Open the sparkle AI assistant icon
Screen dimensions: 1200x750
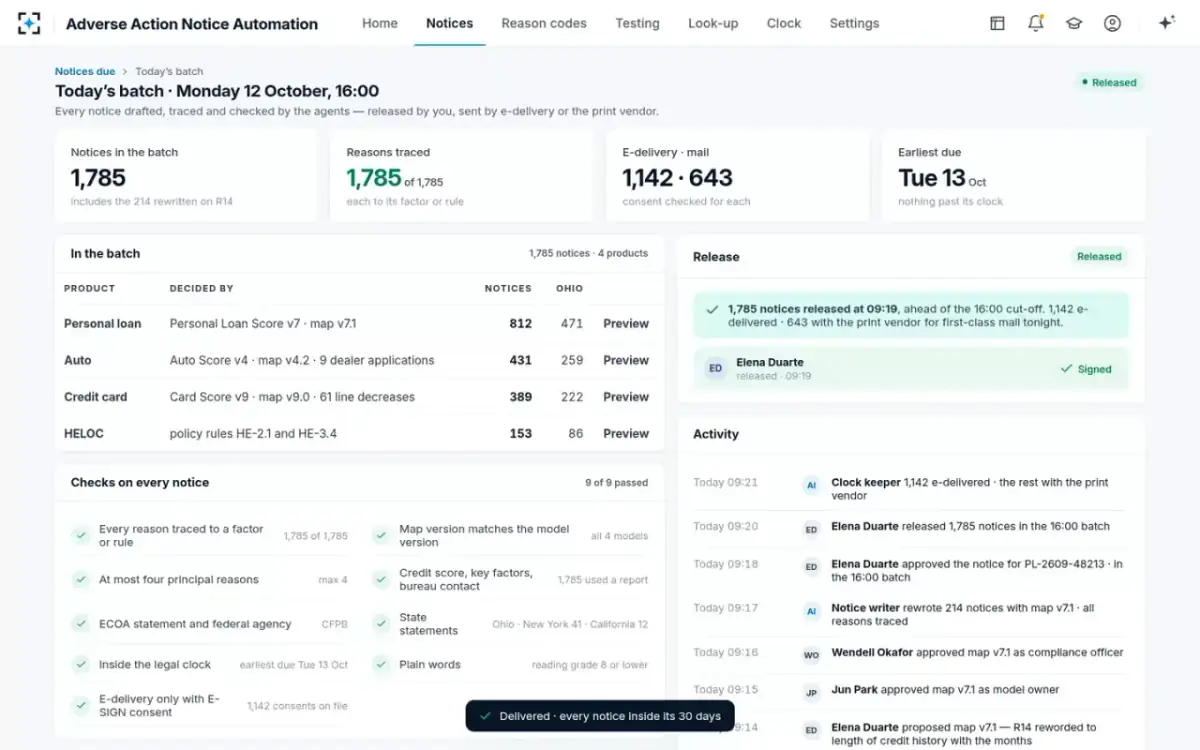click(x=1166, y=23)
